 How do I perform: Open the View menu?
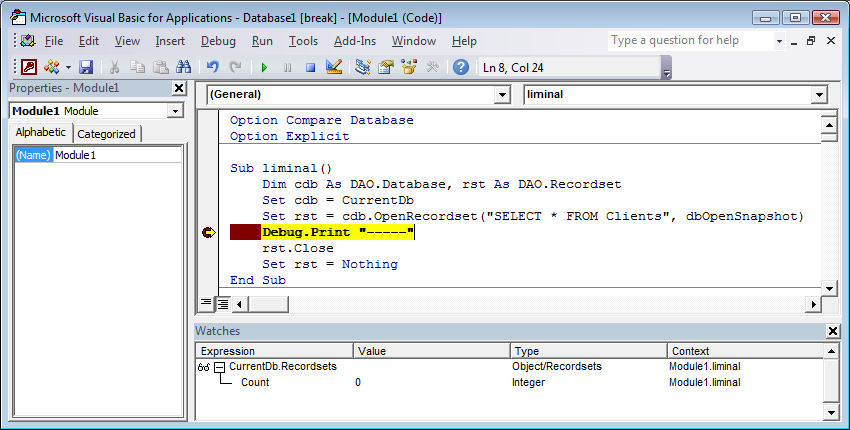coord(127,41)
